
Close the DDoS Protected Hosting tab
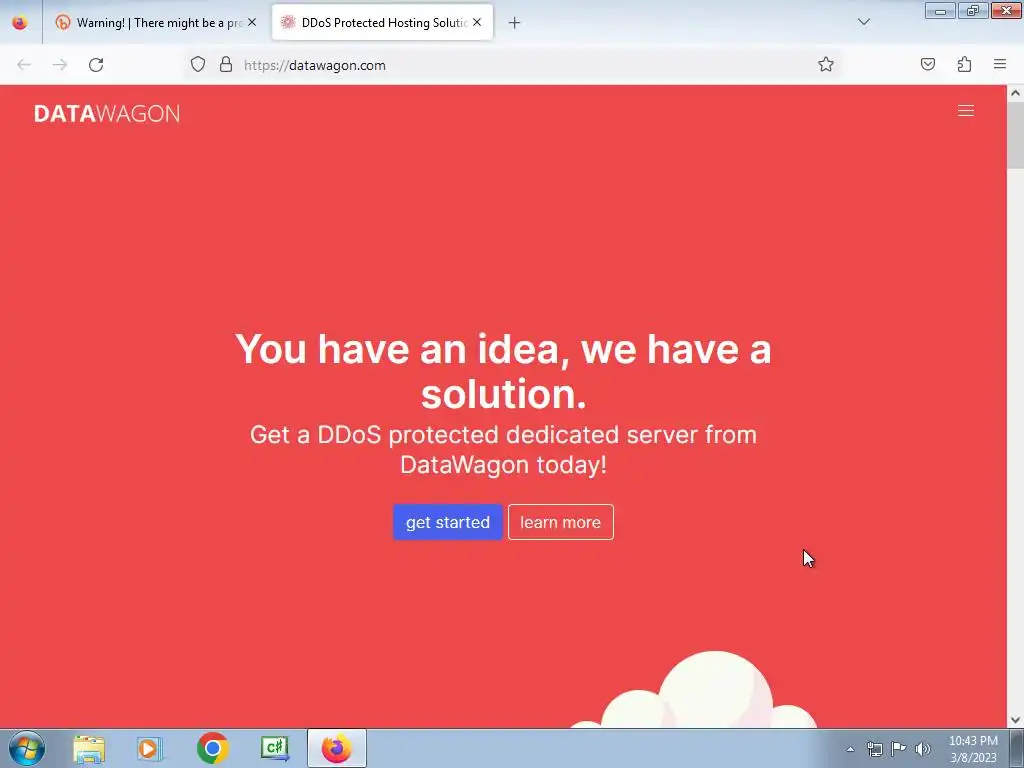point(477,22)
